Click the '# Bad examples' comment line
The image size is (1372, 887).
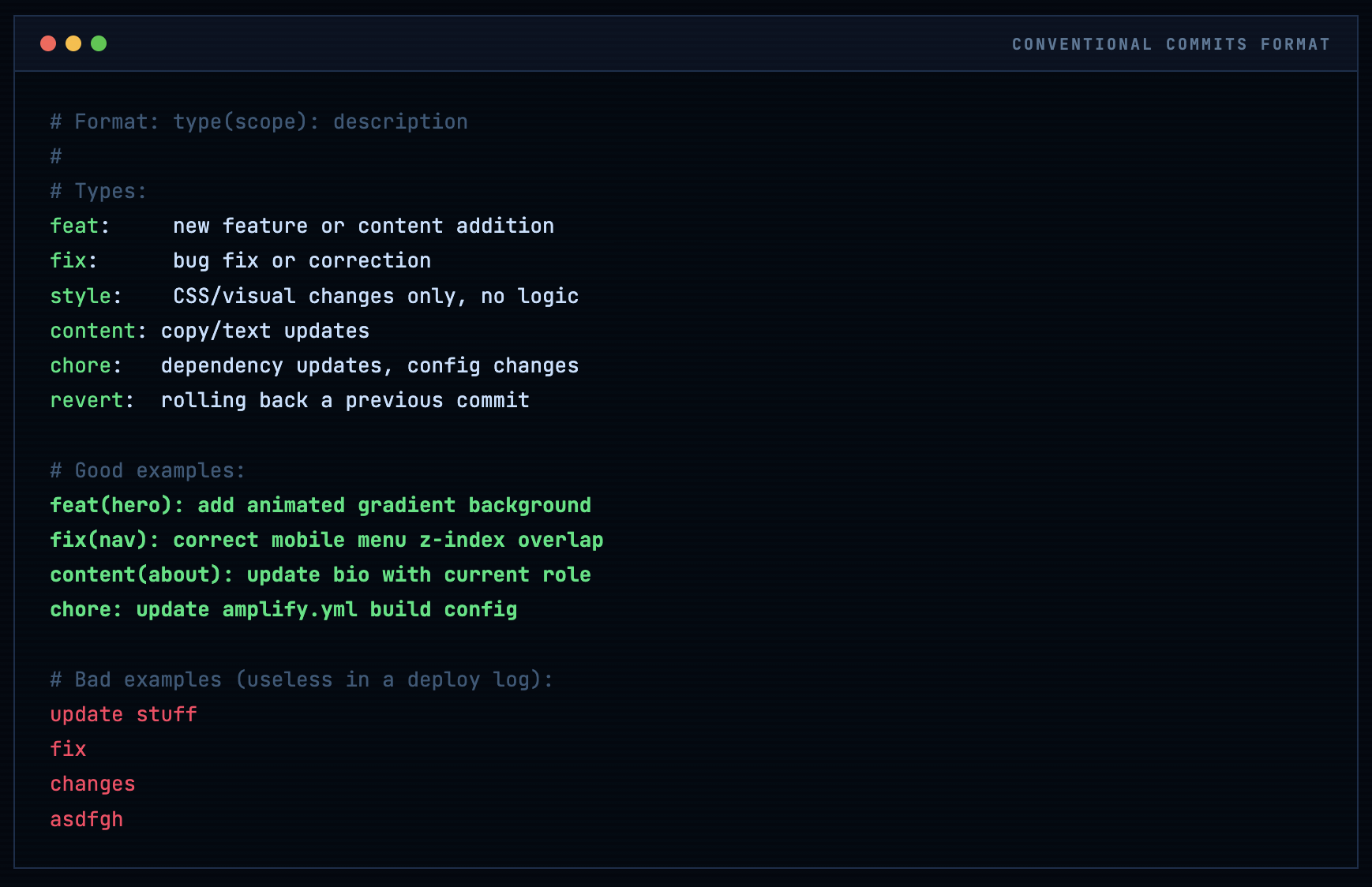tap(302, 679)
